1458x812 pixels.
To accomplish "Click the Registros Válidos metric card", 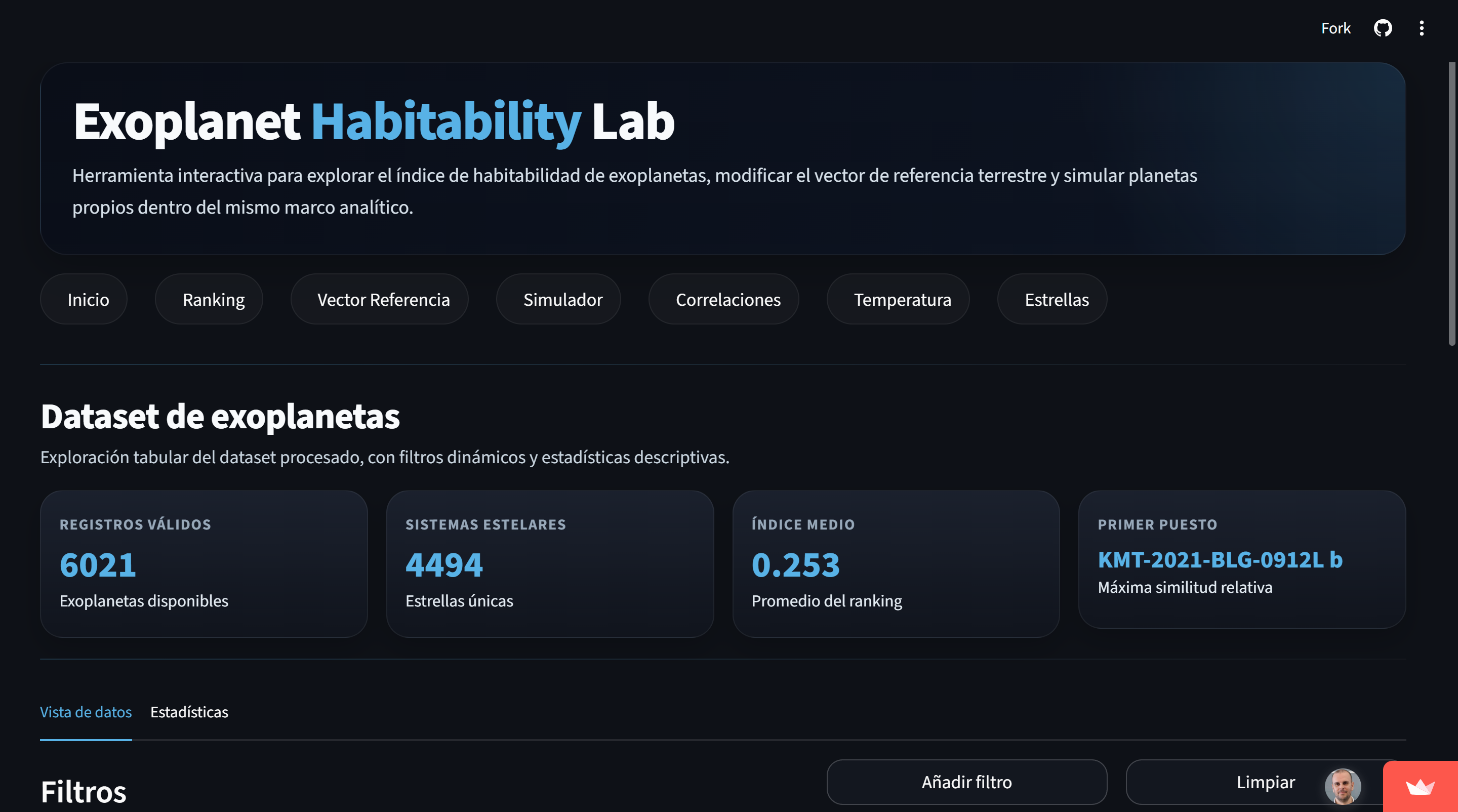I will (204, 563).
